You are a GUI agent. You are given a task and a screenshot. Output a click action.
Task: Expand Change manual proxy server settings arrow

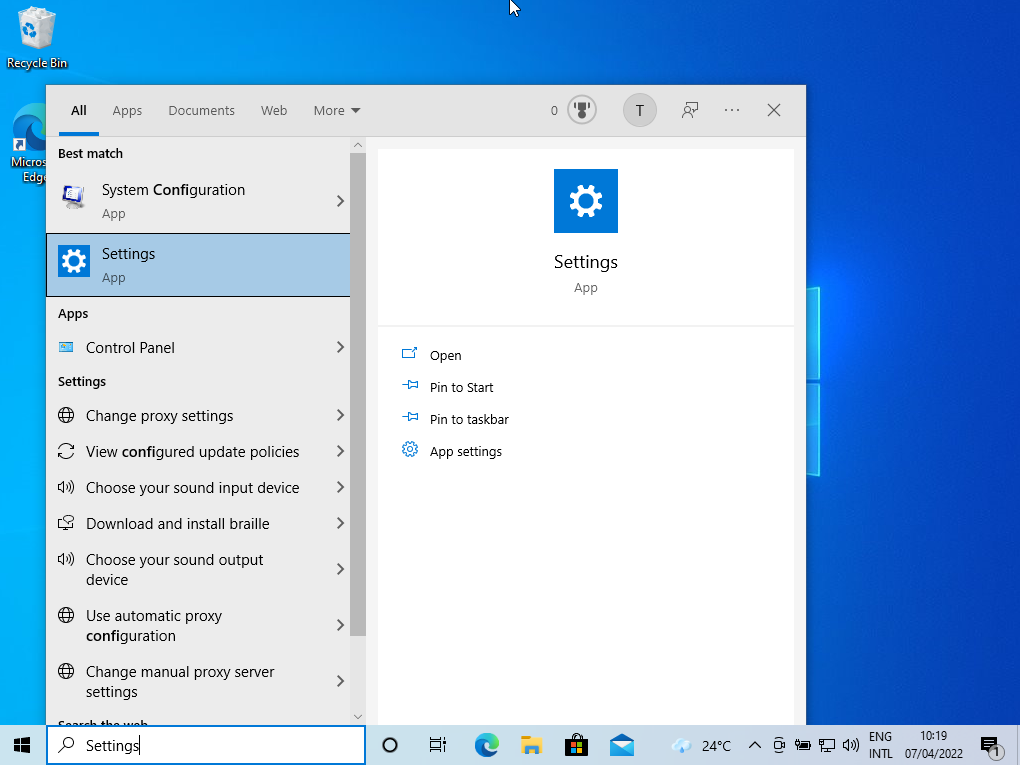tap(340, 681)
